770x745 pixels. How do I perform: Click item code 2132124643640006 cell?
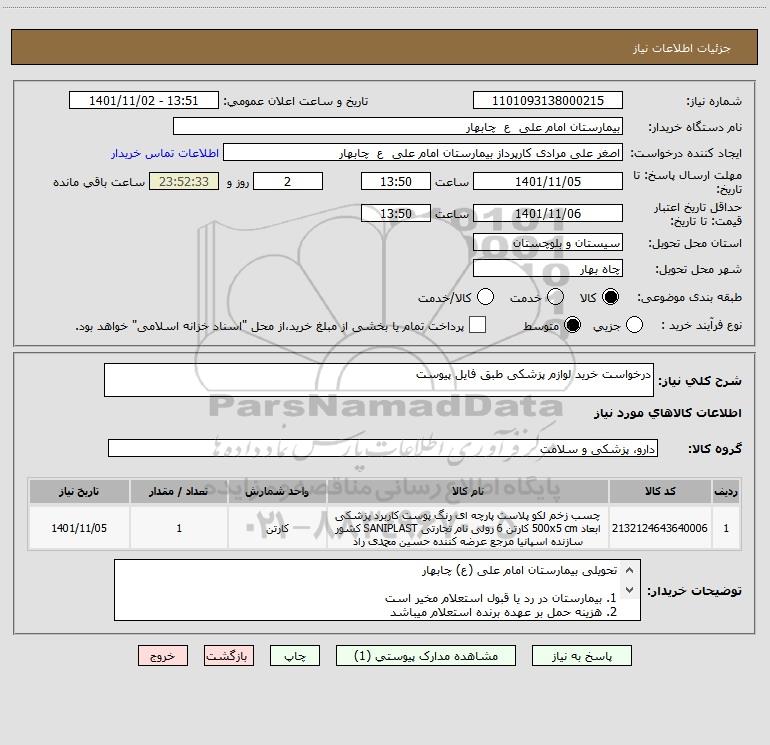660,528
